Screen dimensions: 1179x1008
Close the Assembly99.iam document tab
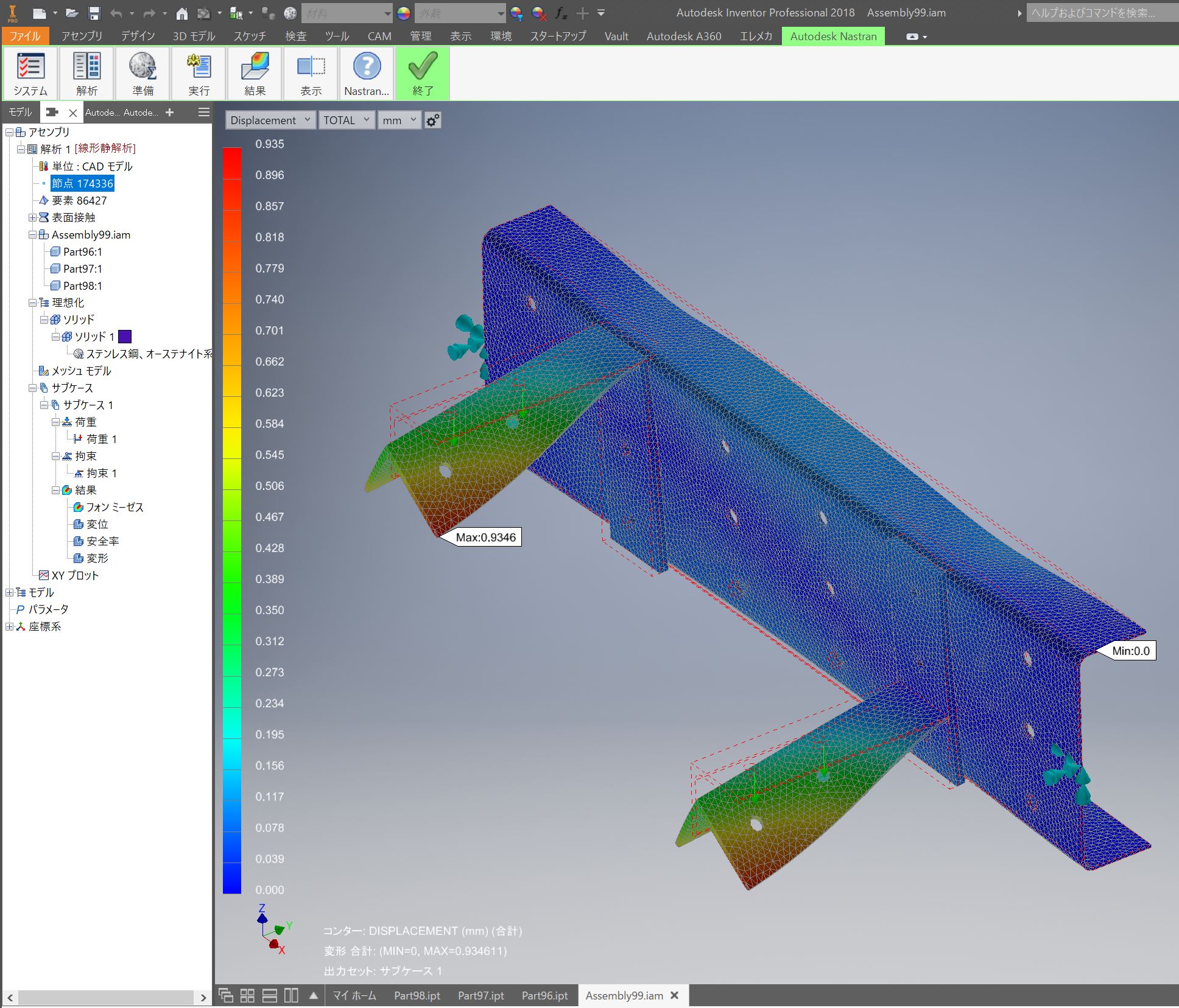[x=674, y=995]
